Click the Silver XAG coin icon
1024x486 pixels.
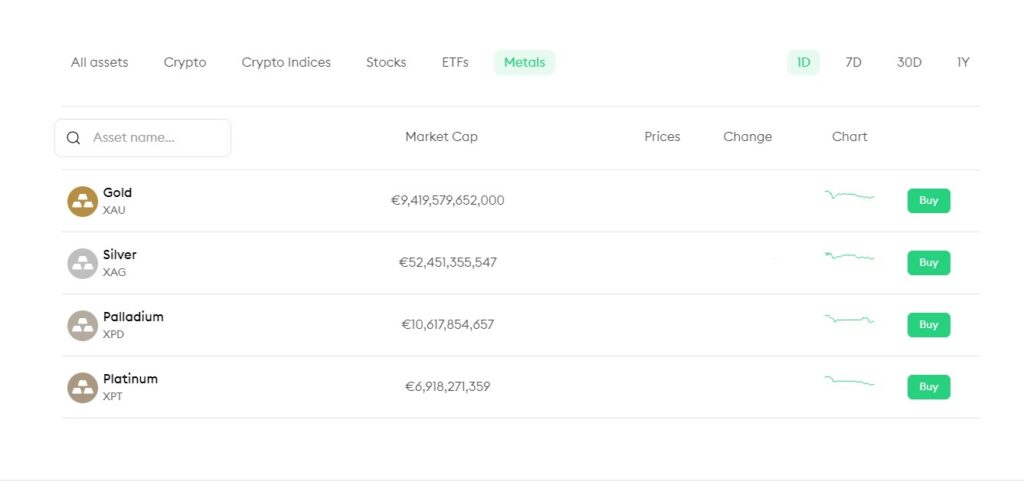(x=82, y=263)
